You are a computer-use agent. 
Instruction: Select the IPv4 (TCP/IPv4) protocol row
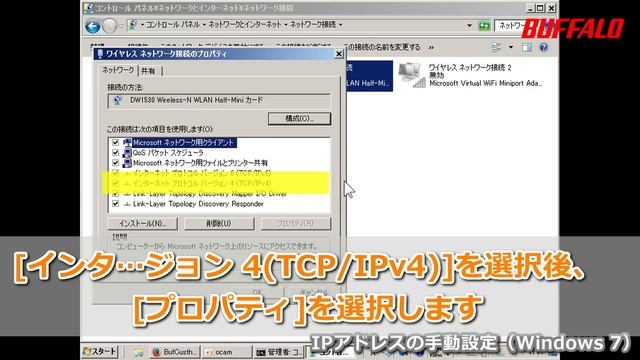(x=202, y=183)
